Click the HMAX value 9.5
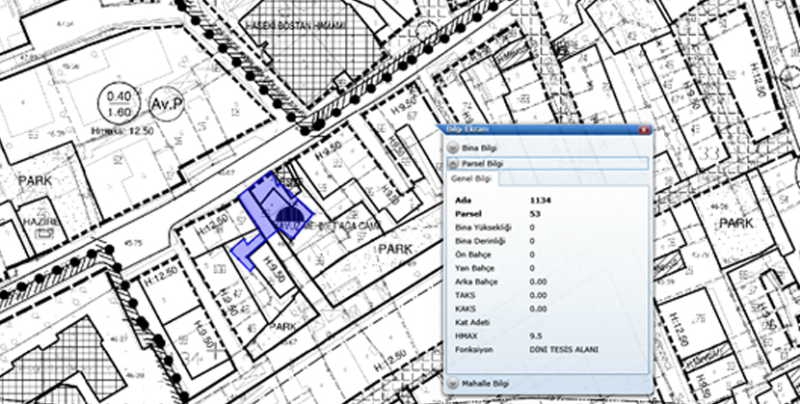 (x=536, y=338)
